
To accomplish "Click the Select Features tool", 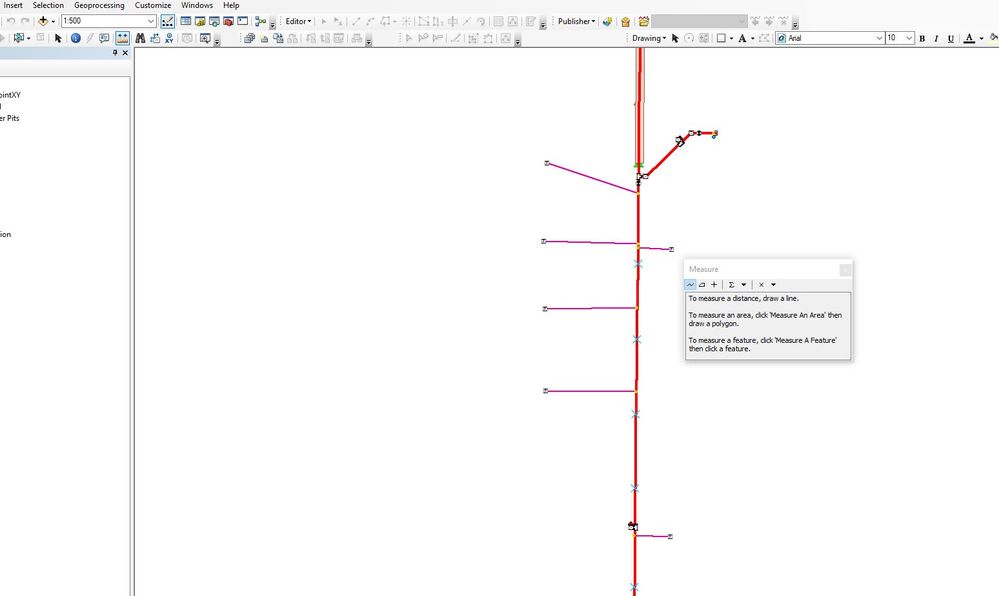I will pyautogui.click(x=19, y=38).
